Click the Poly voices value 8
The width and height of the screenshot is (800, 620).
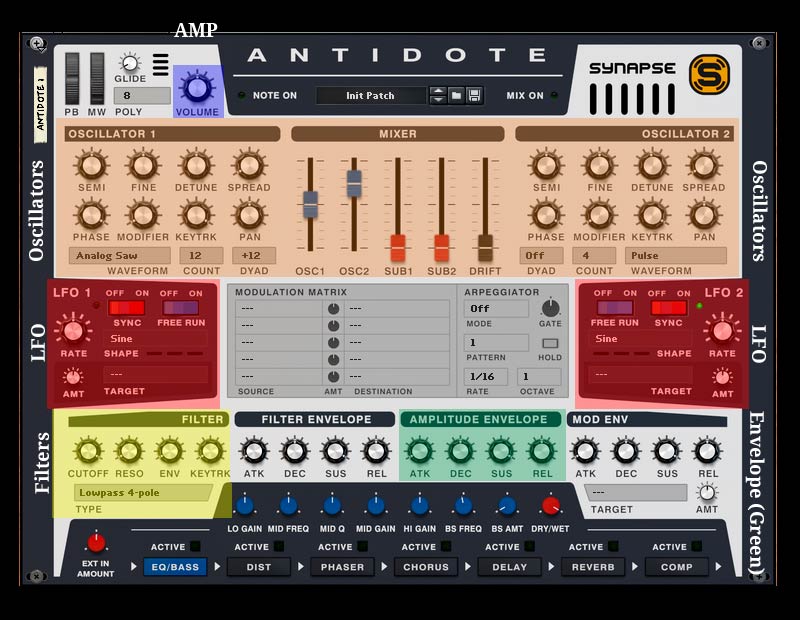point(142,95)
